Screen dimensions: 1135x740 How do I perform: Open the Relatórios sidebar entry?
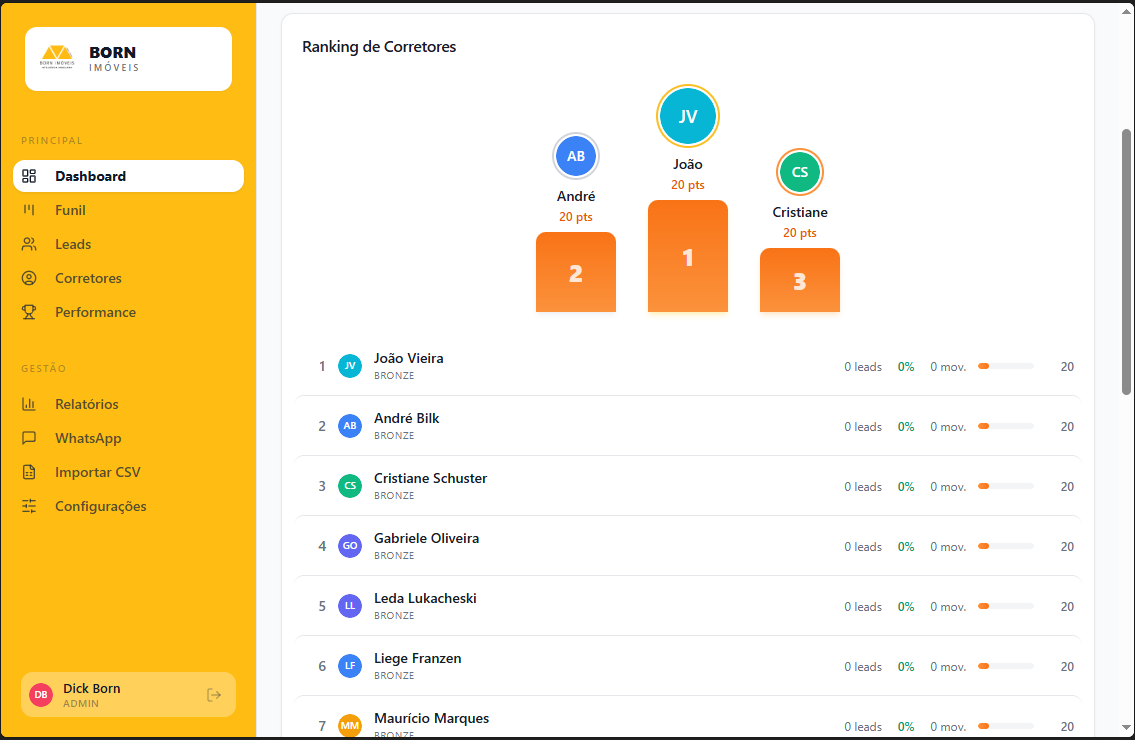click(85, 404)
